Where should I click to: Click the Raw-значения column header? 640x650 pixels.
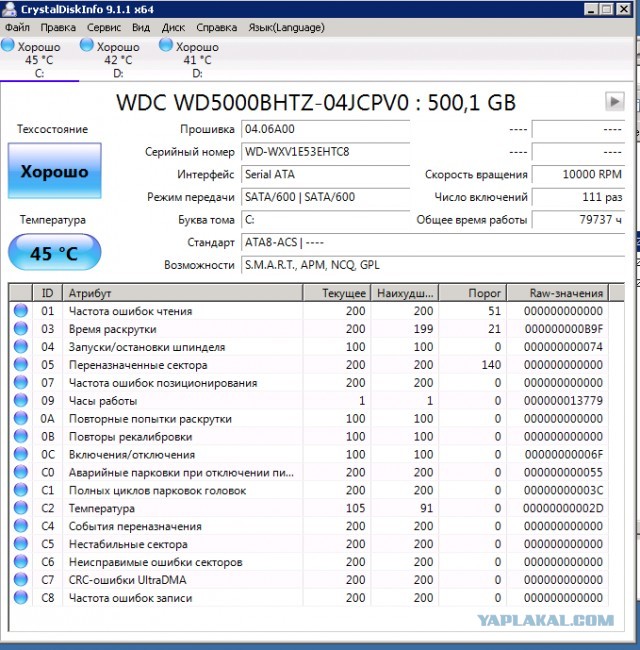pos(558,293)
